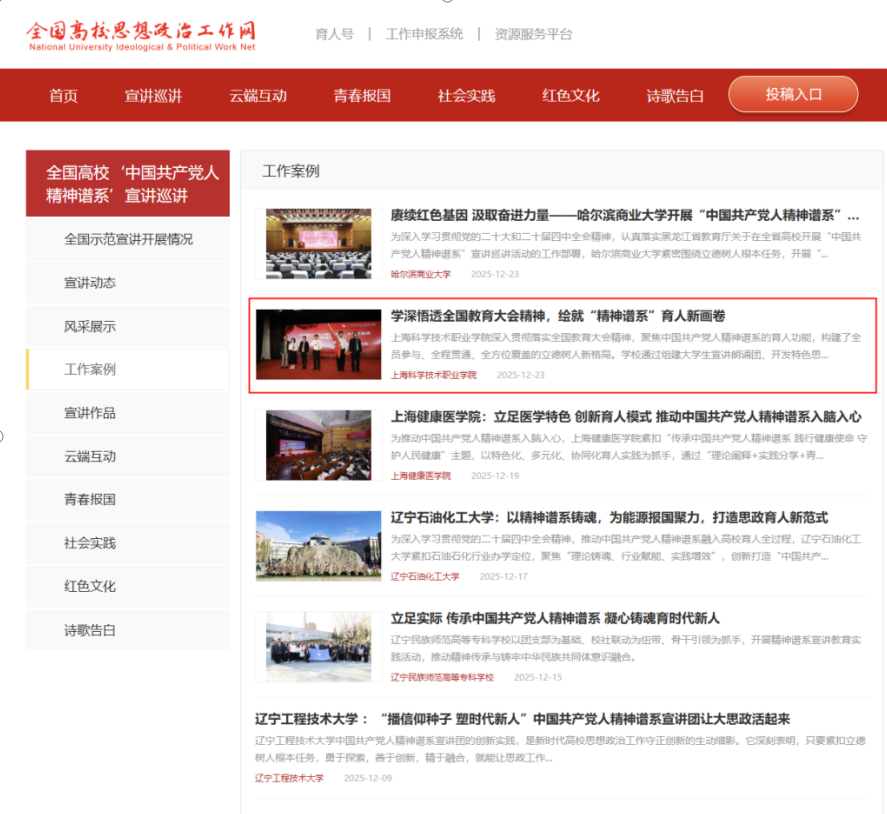Select 宣讲巡讲 in the red navigation bar
The image size is (887, 814).
click(153, 96)
